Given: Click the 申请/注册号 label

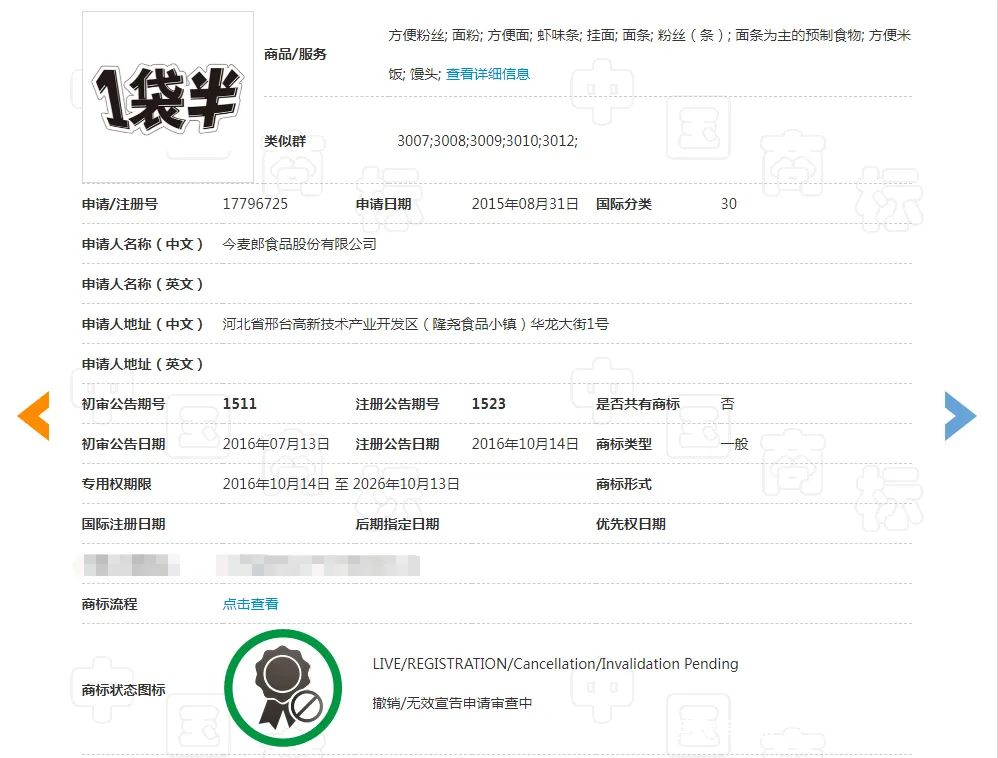Looking at the screenshot, I should point(120,204).
